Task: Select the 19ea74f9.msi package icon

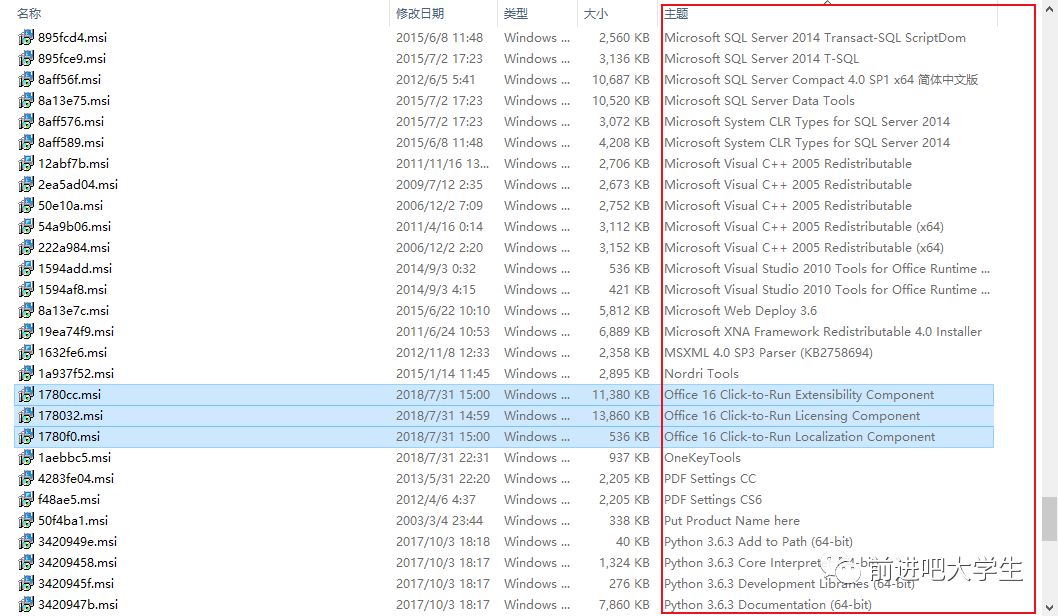Action: [26, 331]
